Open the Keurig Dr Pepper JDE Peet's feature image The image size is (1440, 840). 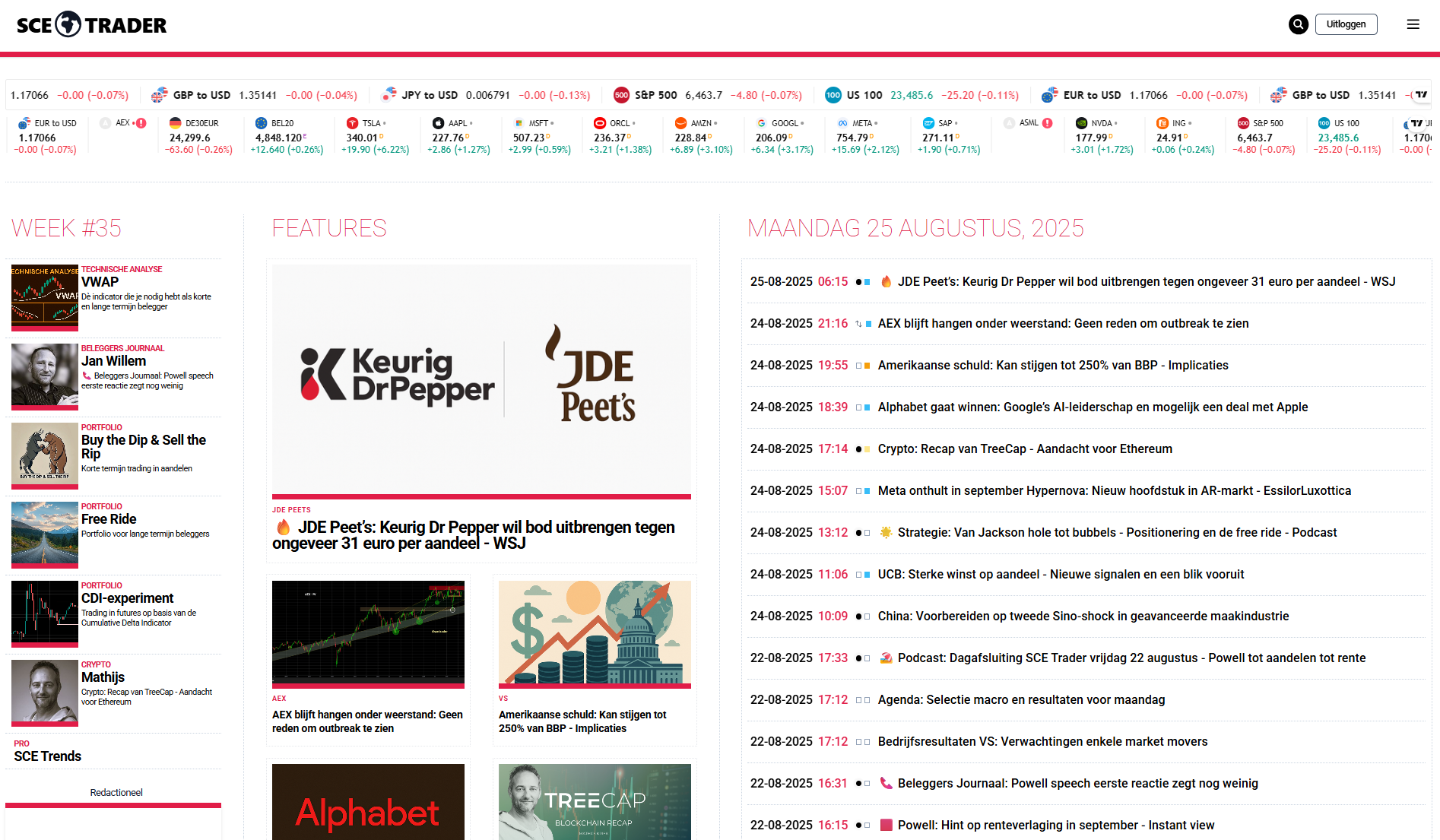tap(481, 380)
